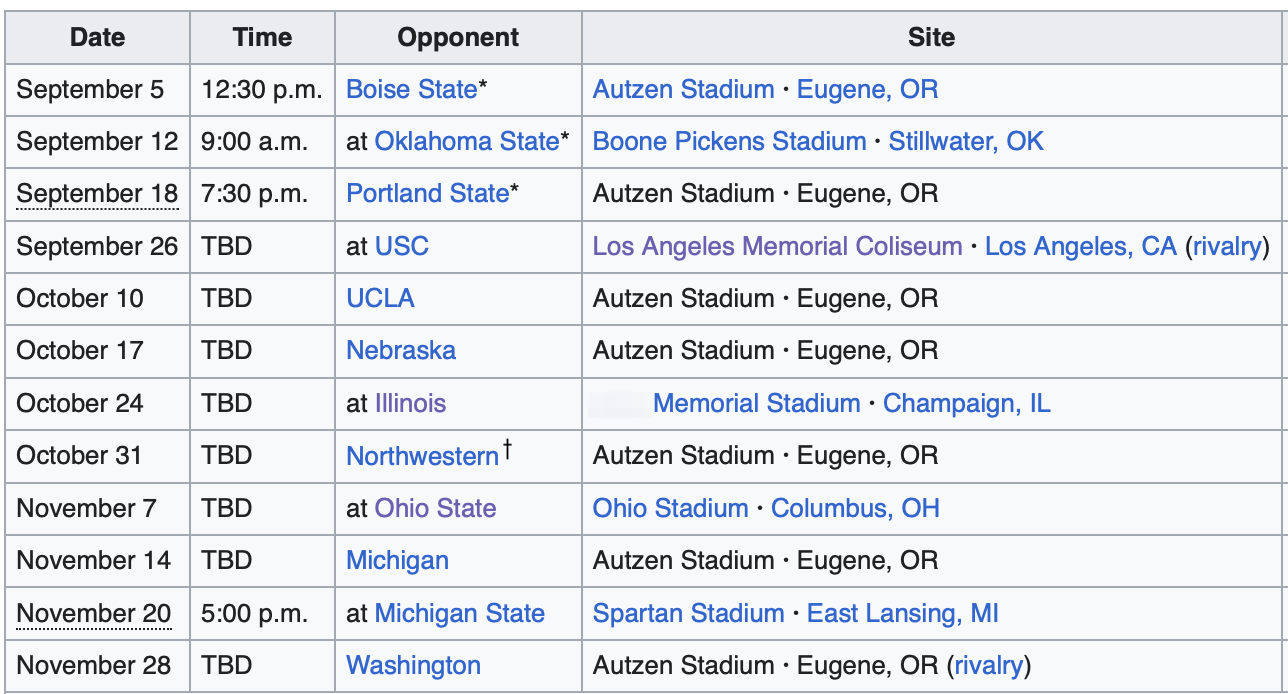Open the Ohio State opponent link
The height and width of the screenshot is (694, 1288).
(x=435, y=508)
